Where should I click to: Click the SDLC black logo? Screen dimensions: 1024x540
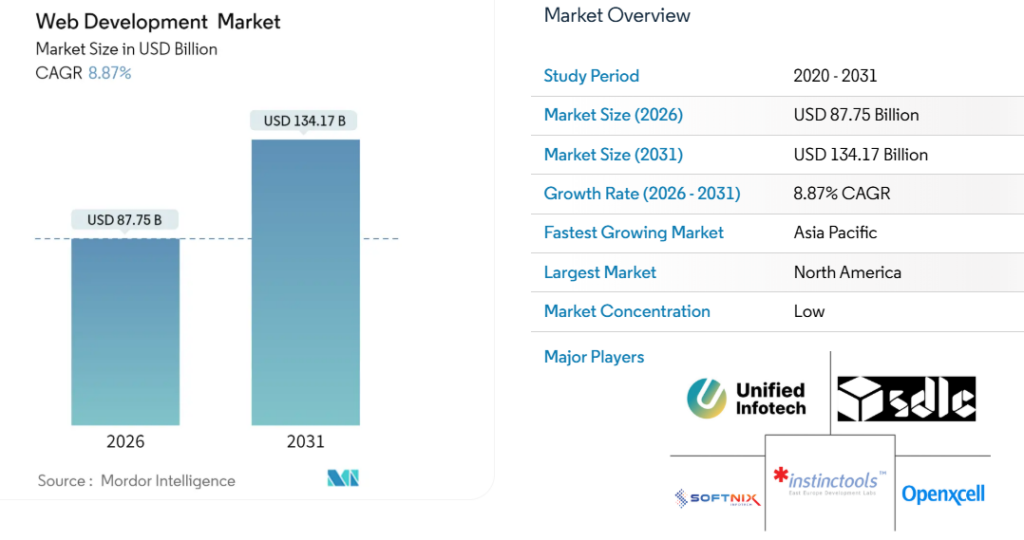tap(906, 399)
